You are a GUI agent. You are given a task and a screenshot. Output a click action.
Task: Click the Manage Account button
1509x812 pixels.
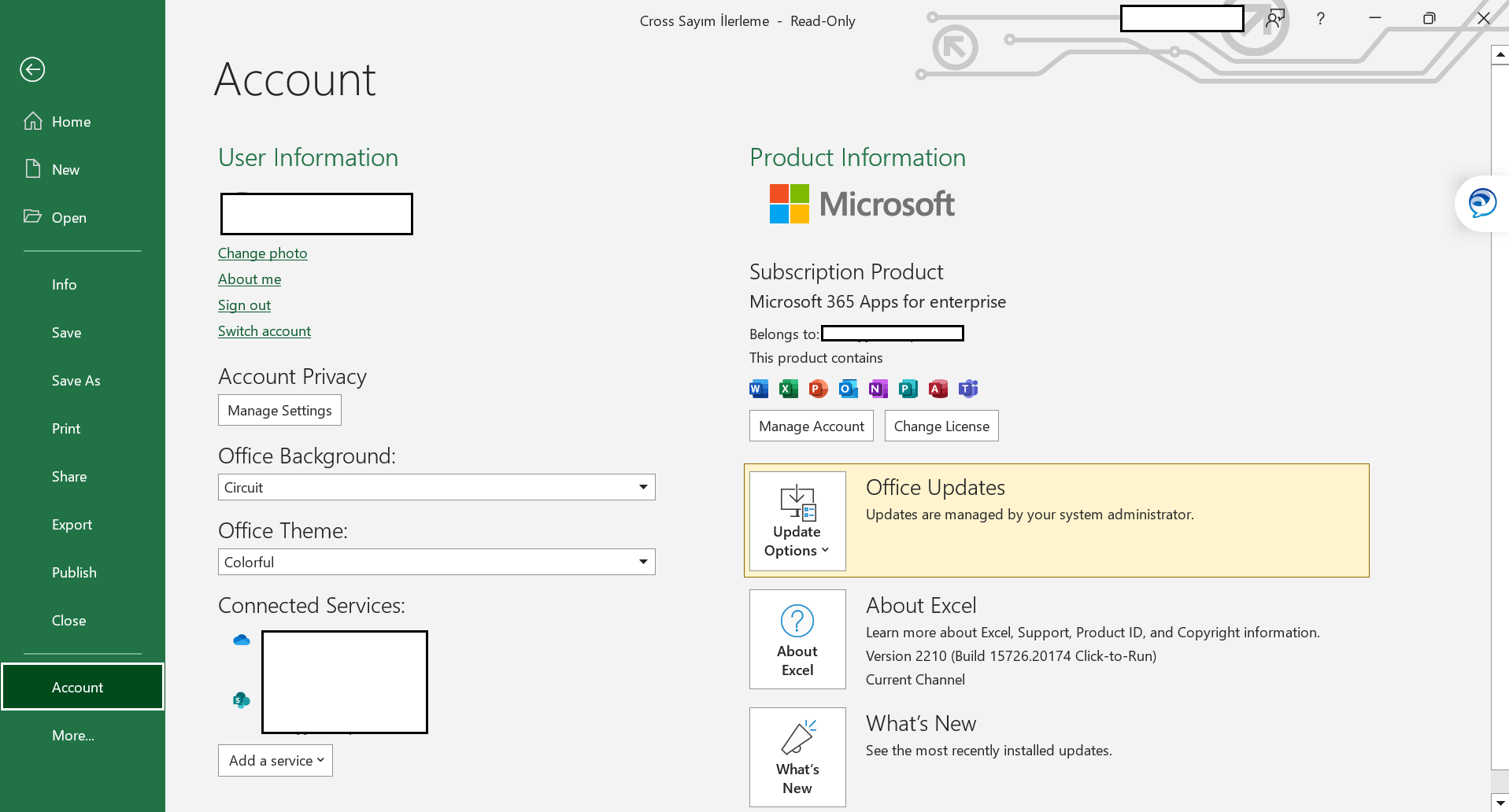click(812, 426)
